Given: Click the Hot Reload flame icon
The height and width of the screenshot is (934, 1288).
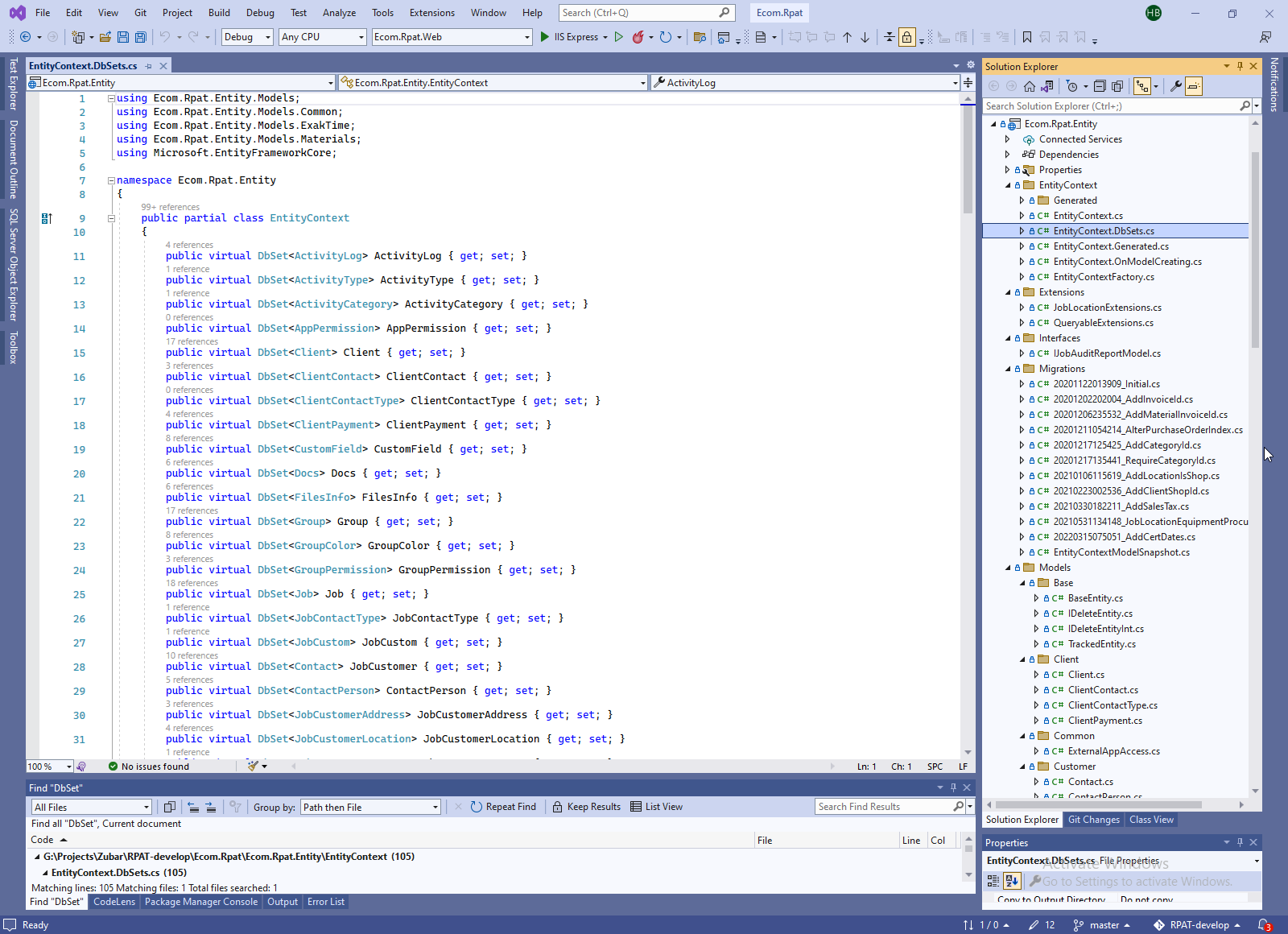Looking at the screenshot, I should [x=638, y=37].
